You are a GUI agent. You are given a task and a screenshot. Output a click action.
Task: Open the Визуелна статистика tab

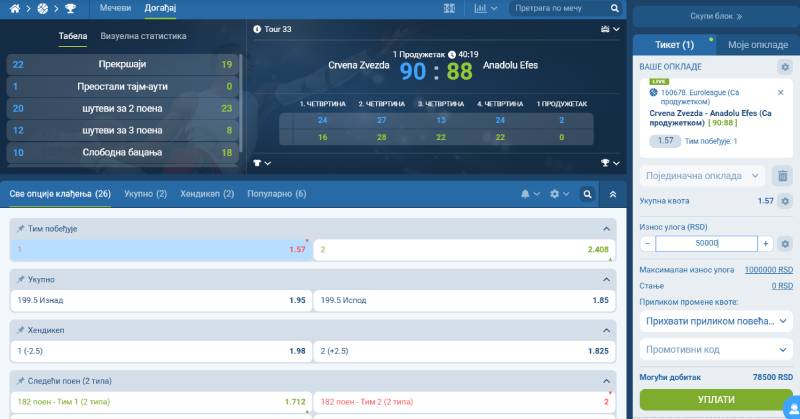(143, 36)
